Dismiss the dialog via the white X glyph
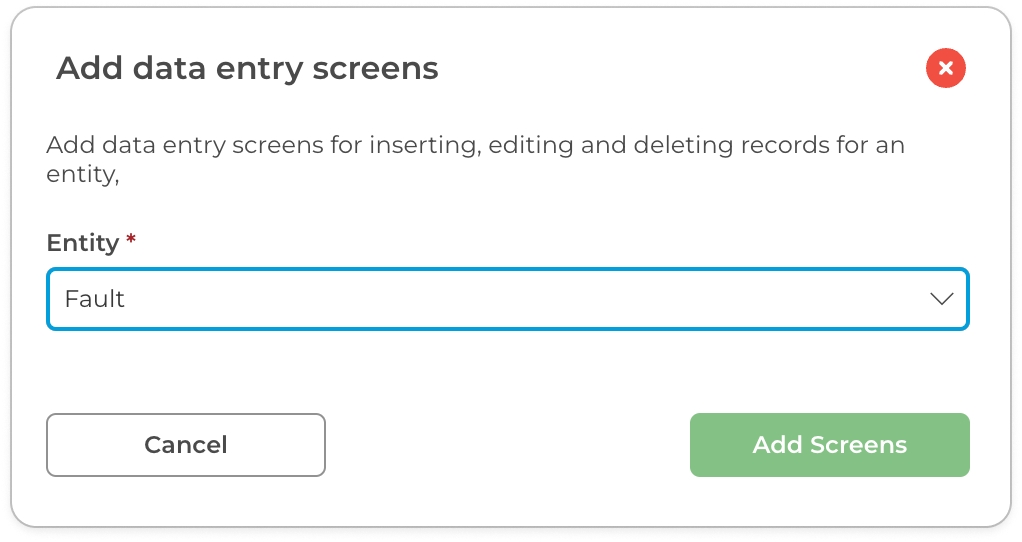Image resolution: width=1022 pixels, height=542 pixels. click(945, 69)
